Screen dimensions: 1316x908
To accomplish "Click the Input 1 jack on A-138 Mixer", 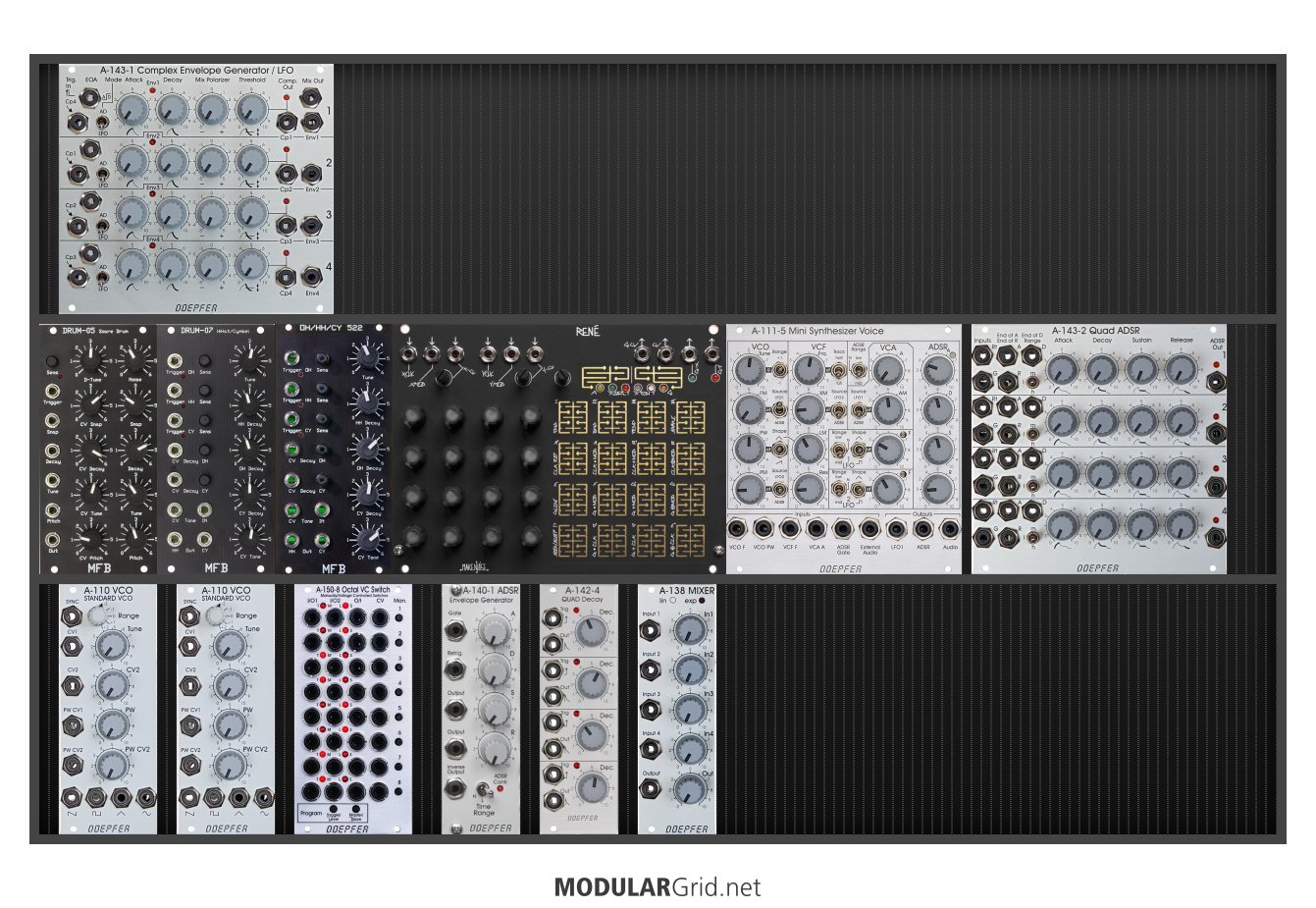I will [x=650, y=629].
